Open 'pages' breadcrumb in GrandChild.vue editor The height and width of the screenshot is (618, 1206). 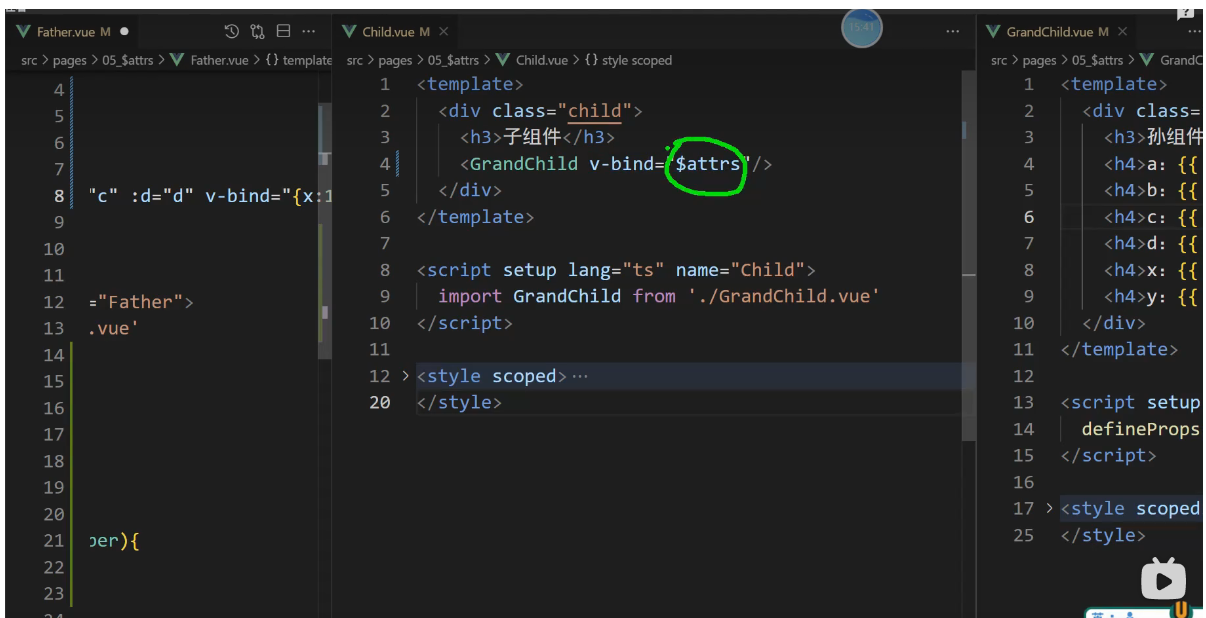point(1039,60)
